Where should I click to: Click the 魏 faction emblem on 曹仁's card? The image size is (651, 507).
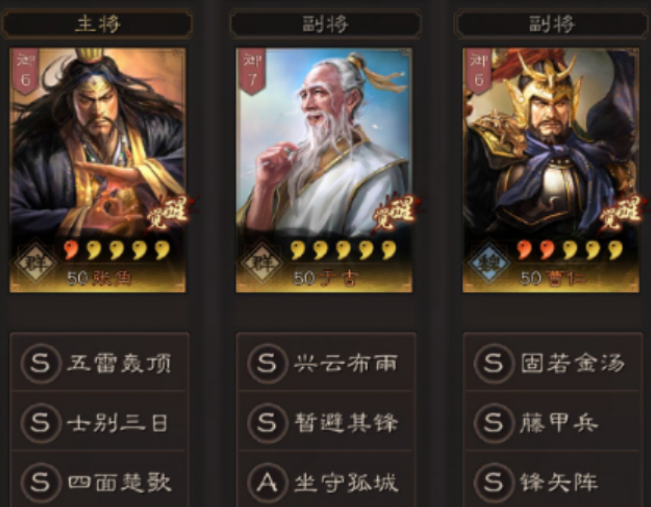tap(489, 263)
